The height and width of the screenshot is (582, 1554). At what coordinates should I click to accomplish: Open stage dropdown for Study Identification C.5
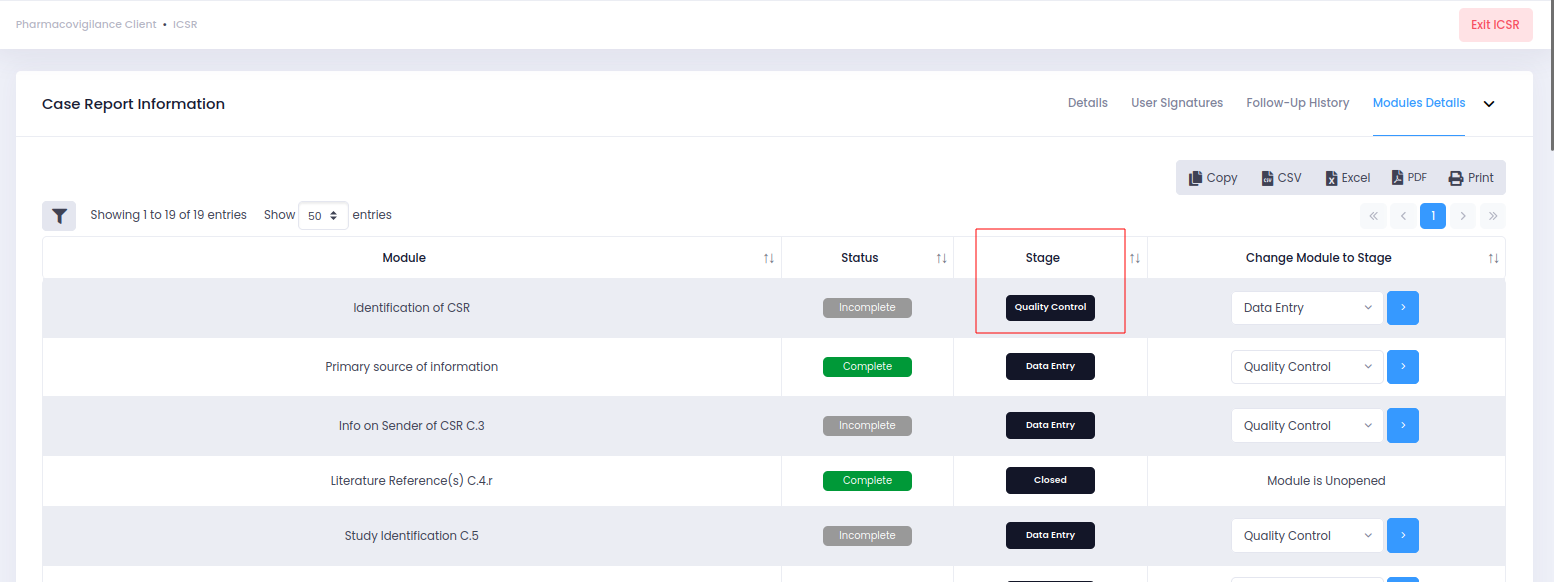1307,536
